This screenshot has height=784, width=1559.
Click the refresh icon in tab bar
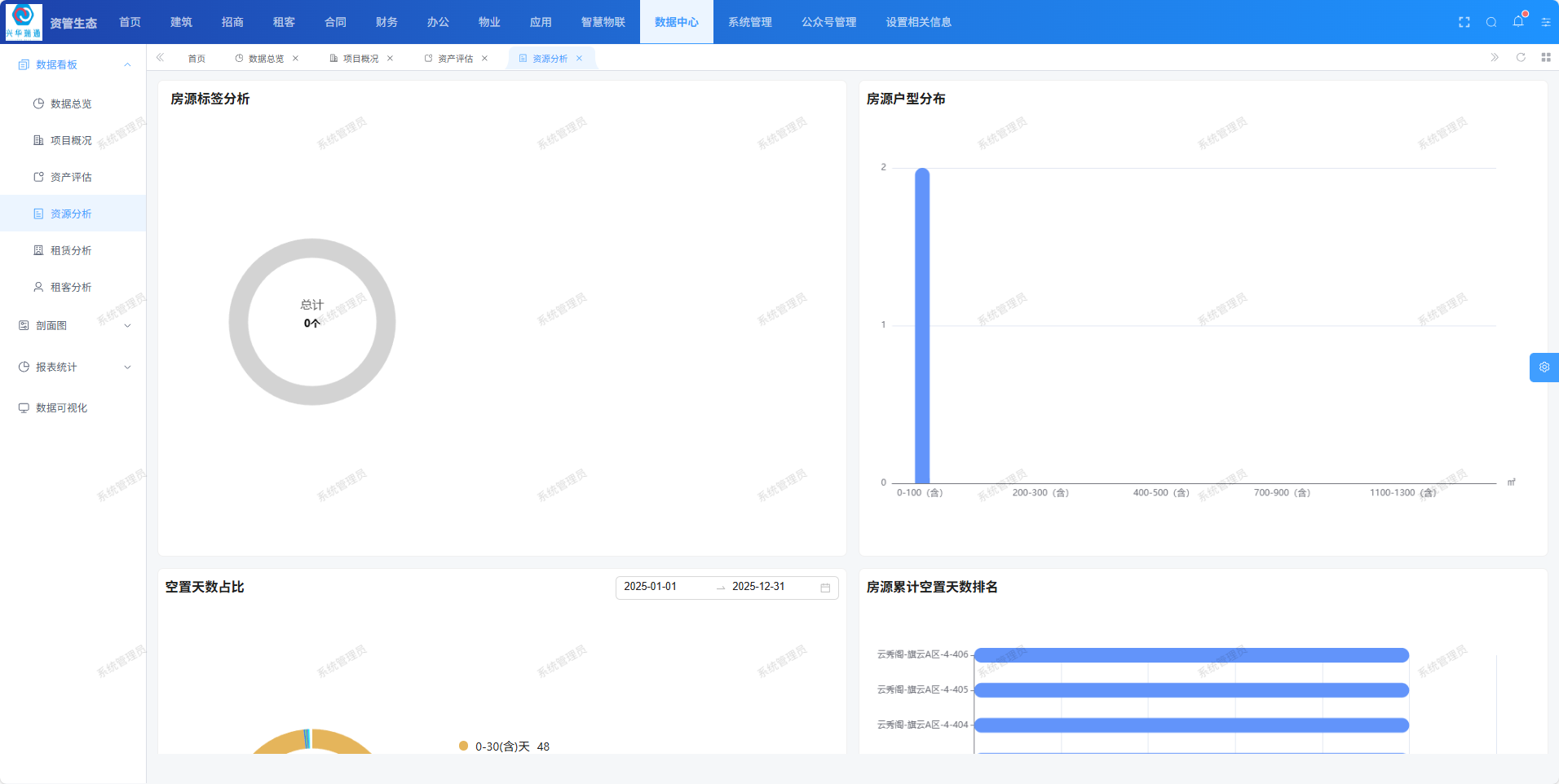point(1520,57)
